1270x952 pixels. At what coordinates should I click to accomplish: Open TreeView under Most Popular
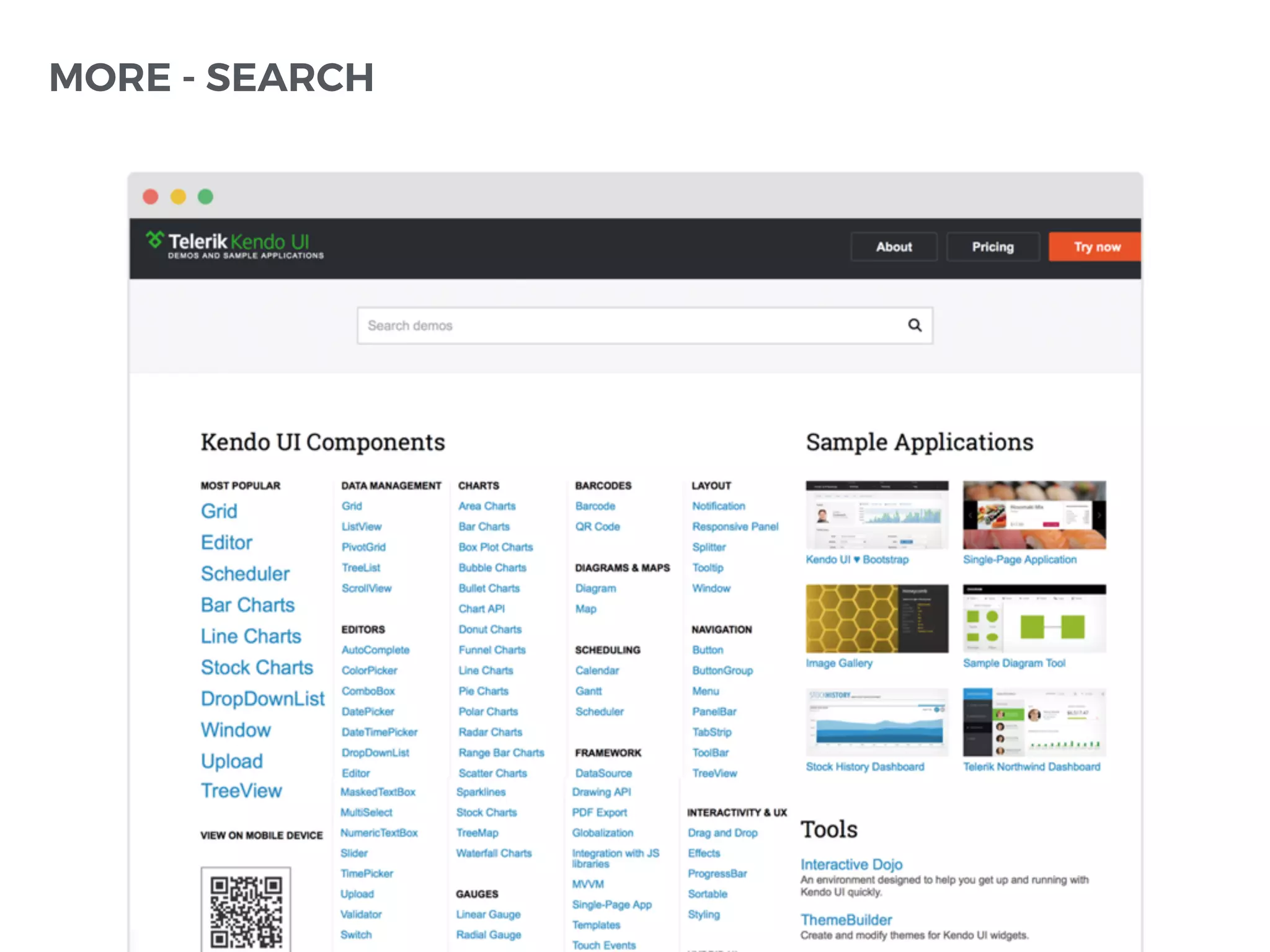241,791
